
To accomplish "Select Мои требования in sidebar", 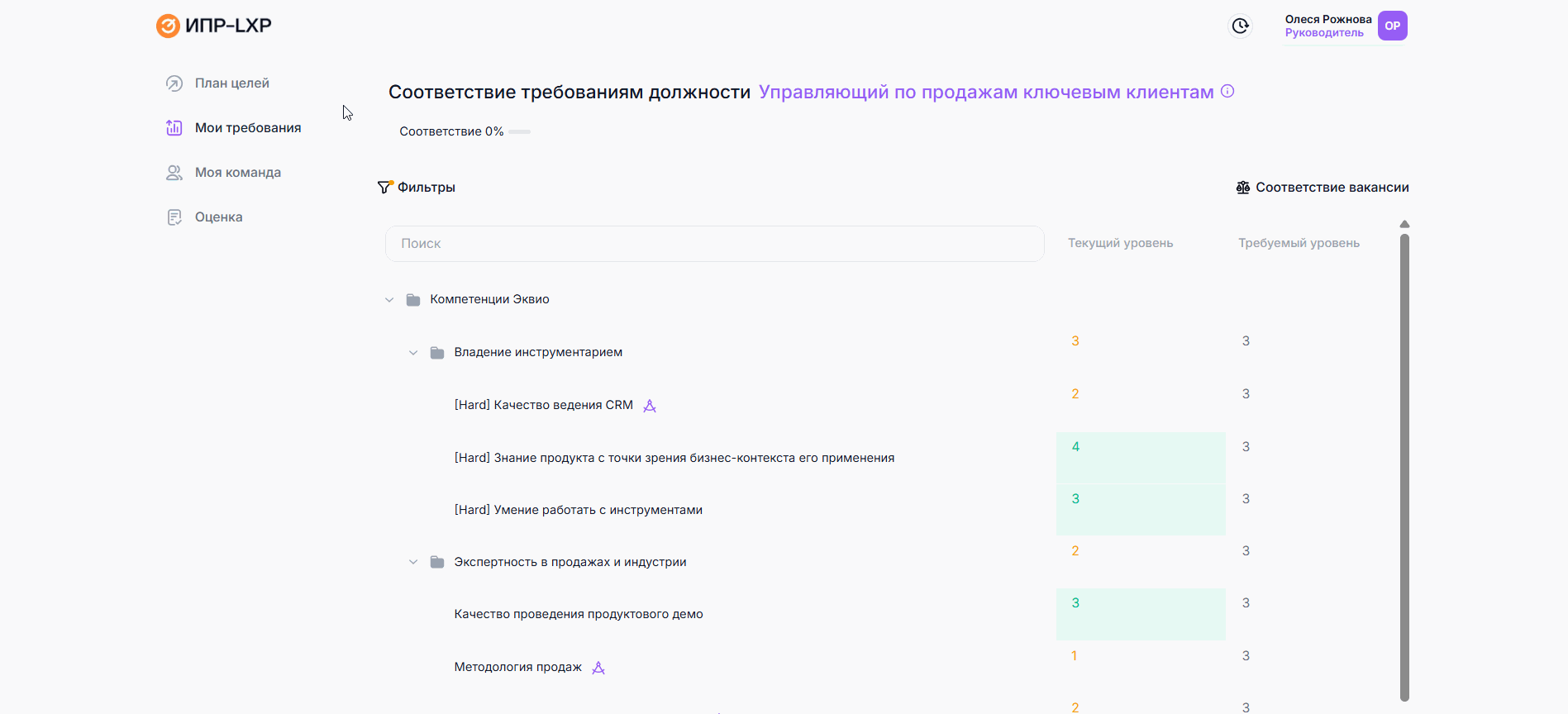I will pyautogui.click(x=247, y=128).
